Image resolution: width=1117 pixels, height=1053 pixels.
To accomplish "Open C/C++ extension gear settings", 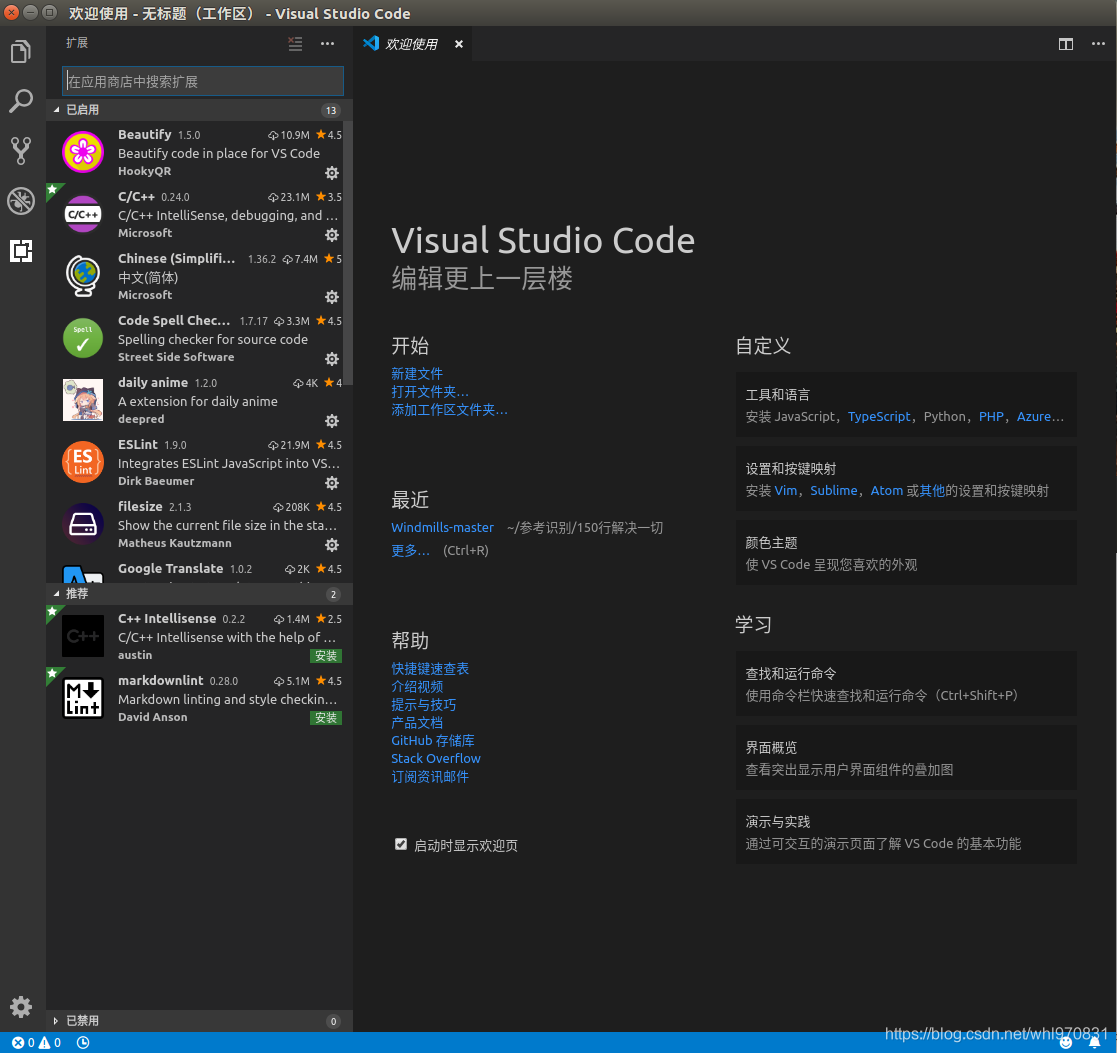I will pyautogui.click(x=332, y=234).
